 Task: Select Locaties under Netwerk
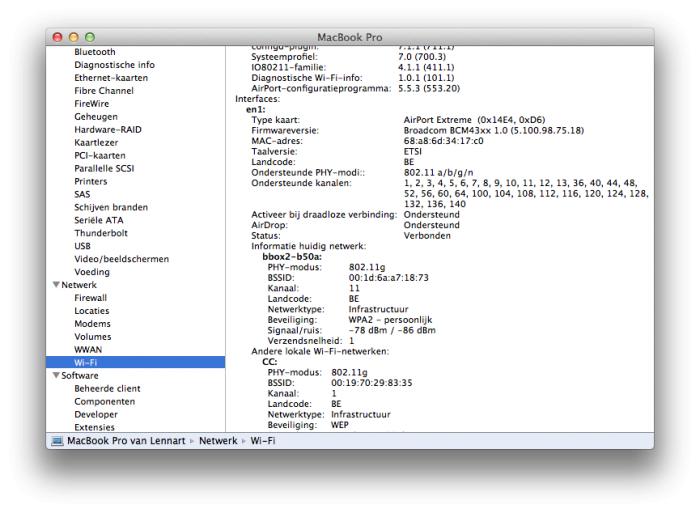tap(92, 311)
